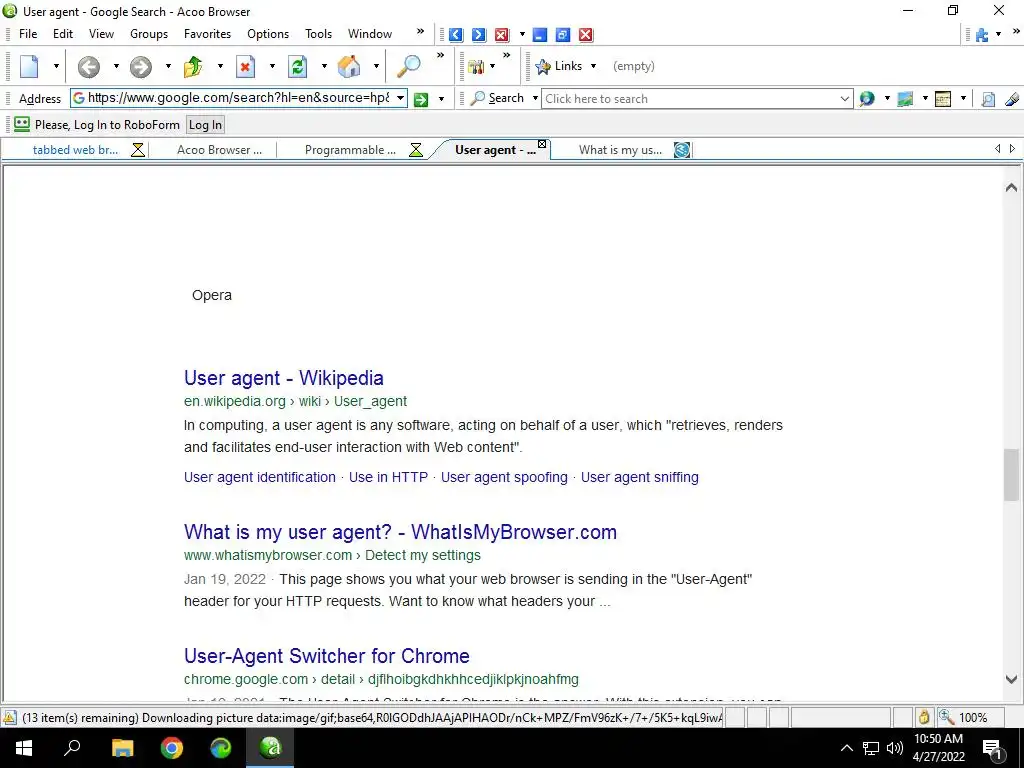Switch to the 'Programmable ...' tab
The width and height of the screenshot is (1024, 768).
point(350,150)
